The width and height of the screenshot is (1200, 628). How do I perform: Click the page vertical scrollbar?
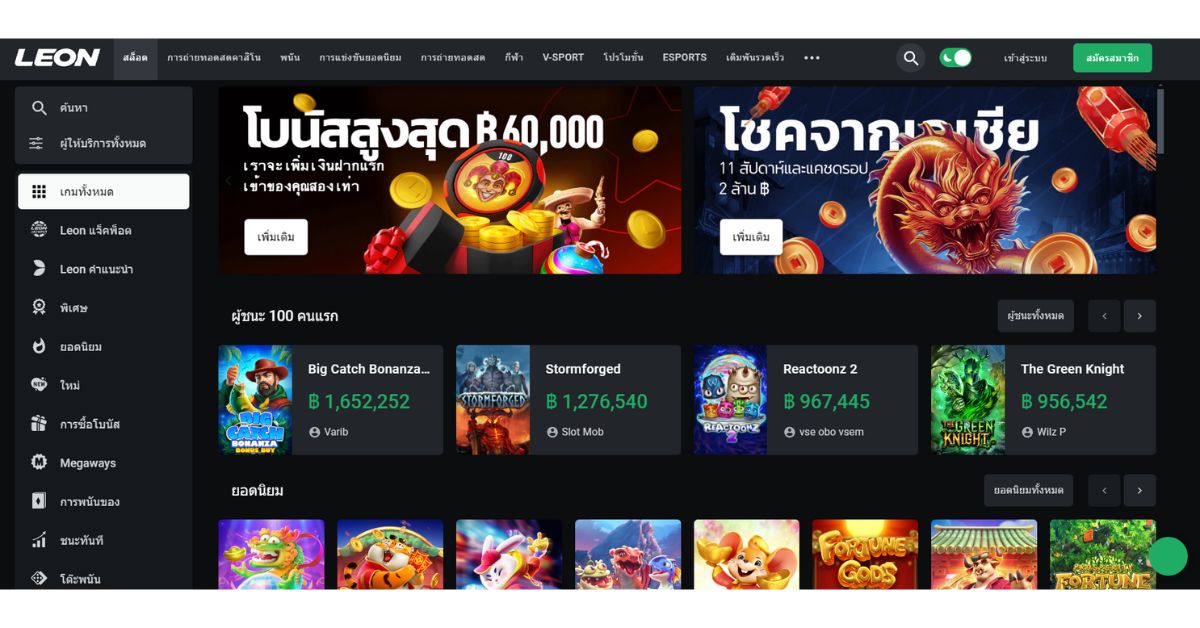pos(1161,120)
